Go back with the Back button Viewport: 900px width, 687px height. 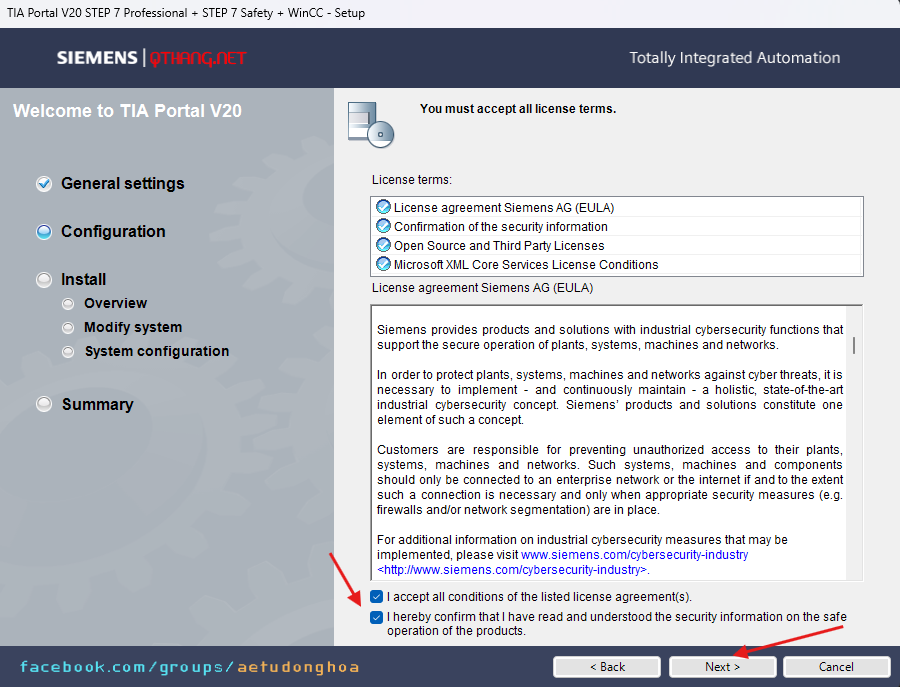pos(607,667)
